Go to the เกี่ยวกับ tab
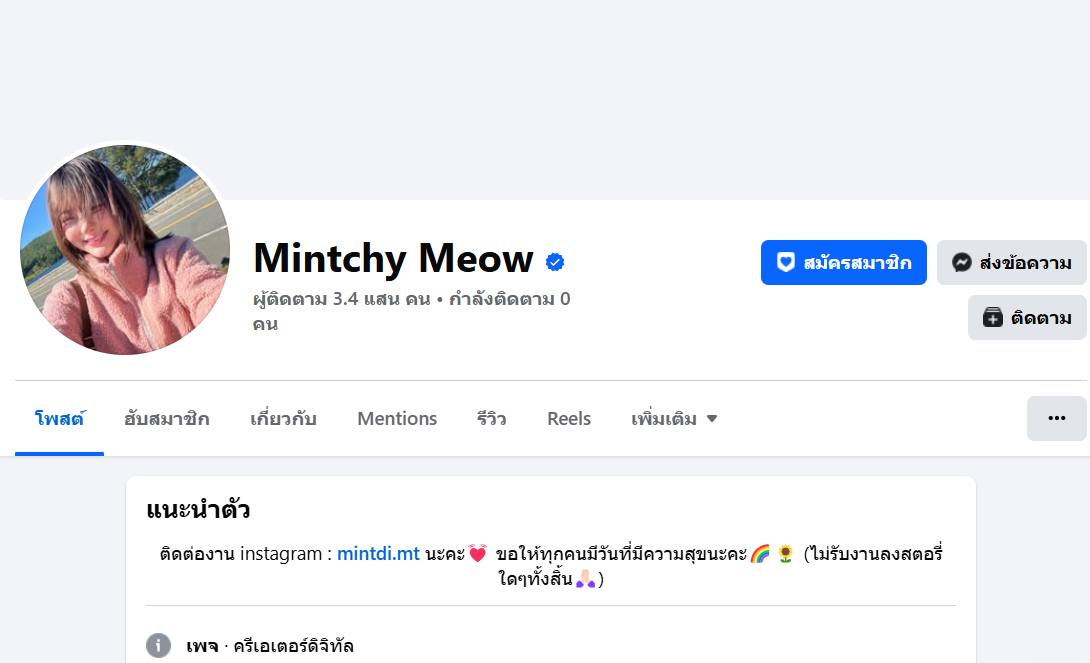1090x663 pixels. click(x=283, y=418)
